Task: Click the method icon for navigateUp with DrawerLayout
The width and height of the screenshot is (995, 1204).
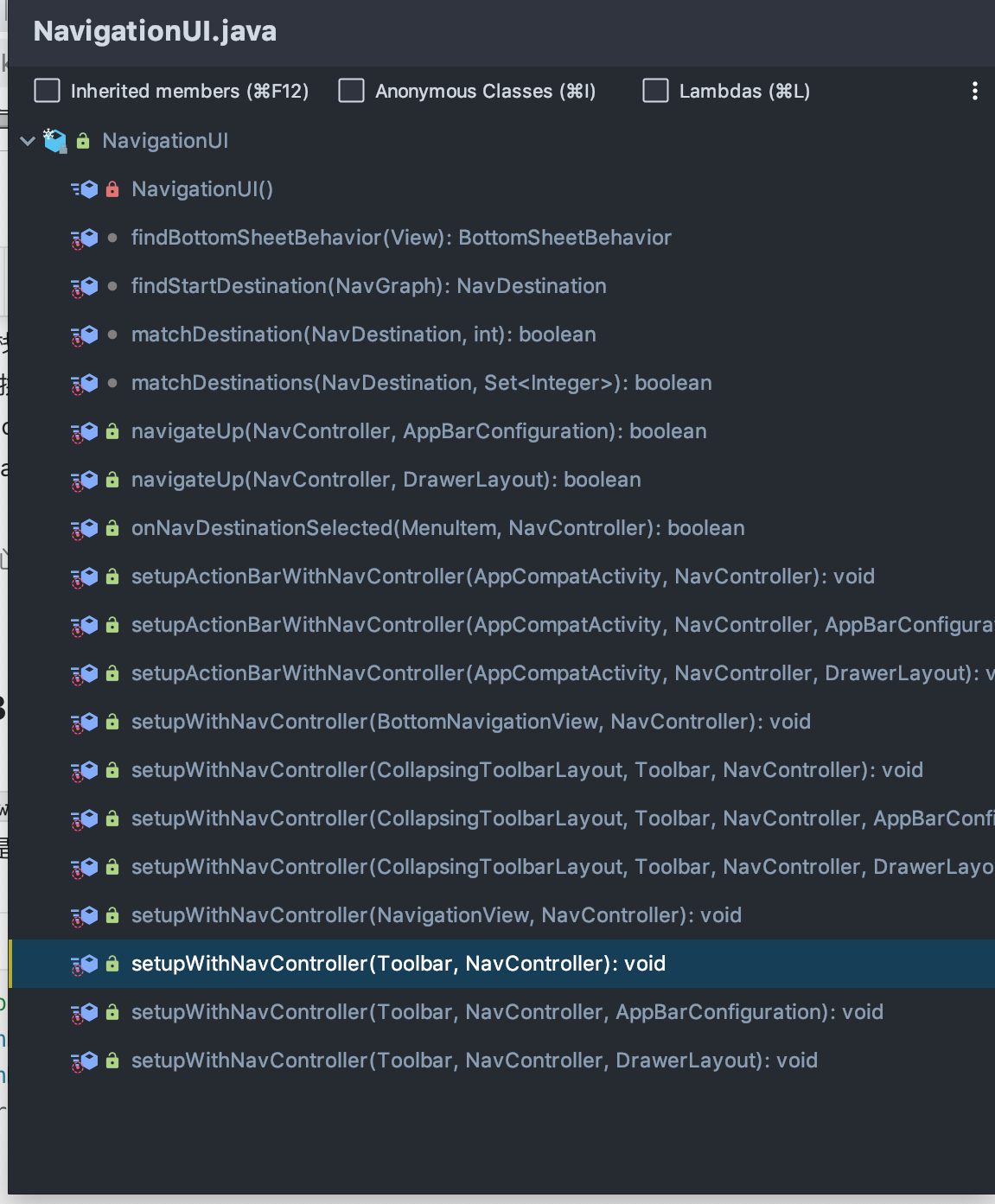Action: pos(85,480)
